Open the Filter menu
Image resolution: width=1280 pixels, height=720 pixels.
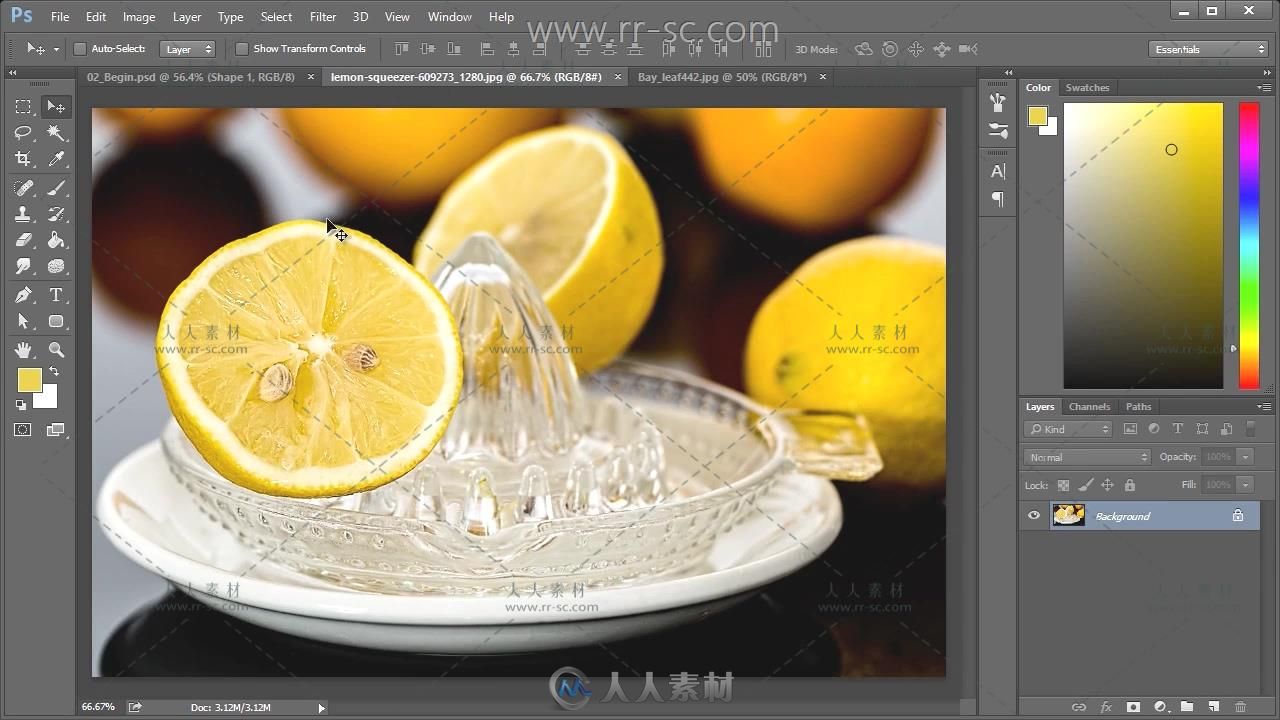point(323,17)
